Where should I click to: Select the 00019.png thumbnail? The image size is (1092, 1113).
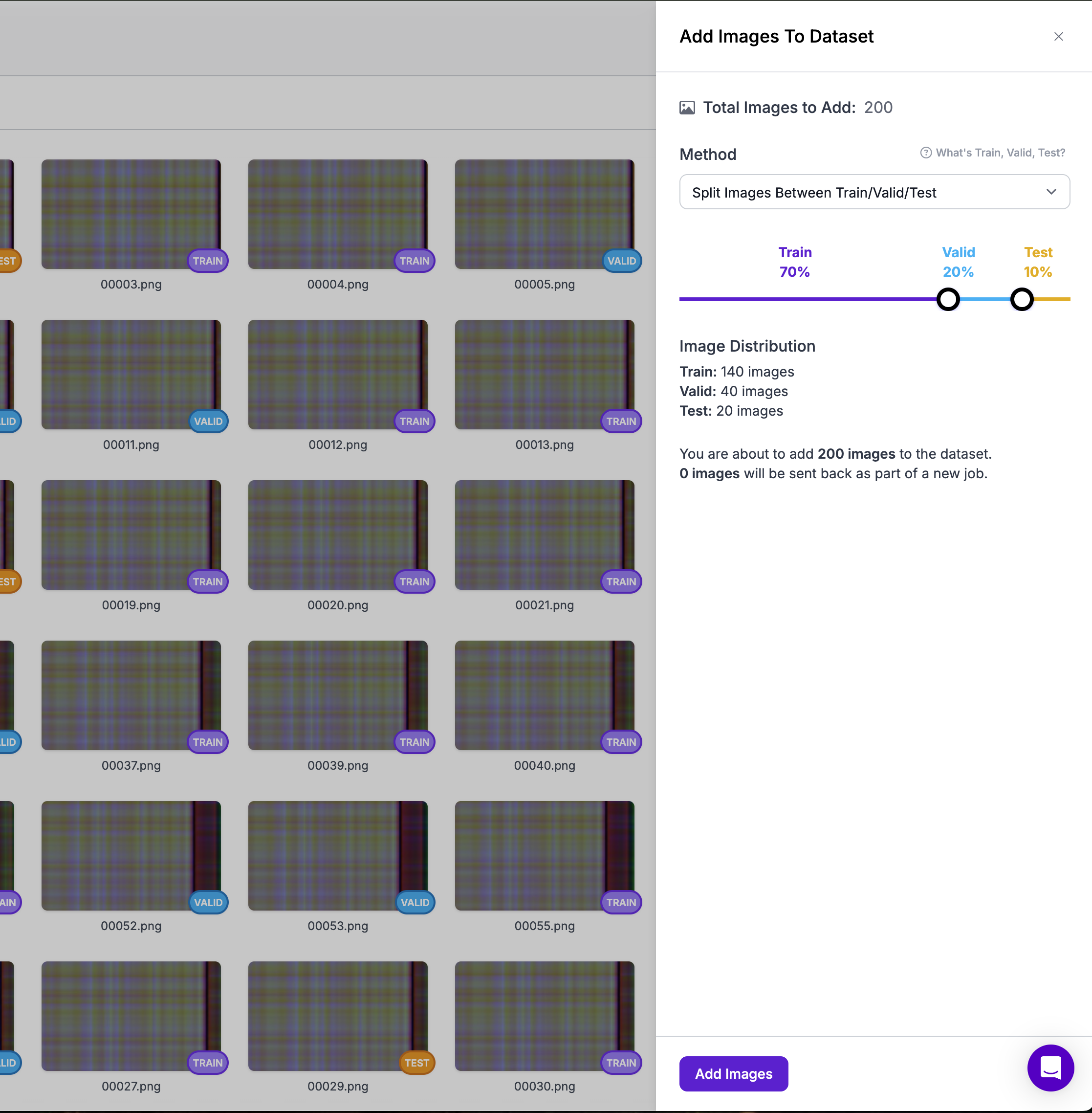[x=131, y=534]
